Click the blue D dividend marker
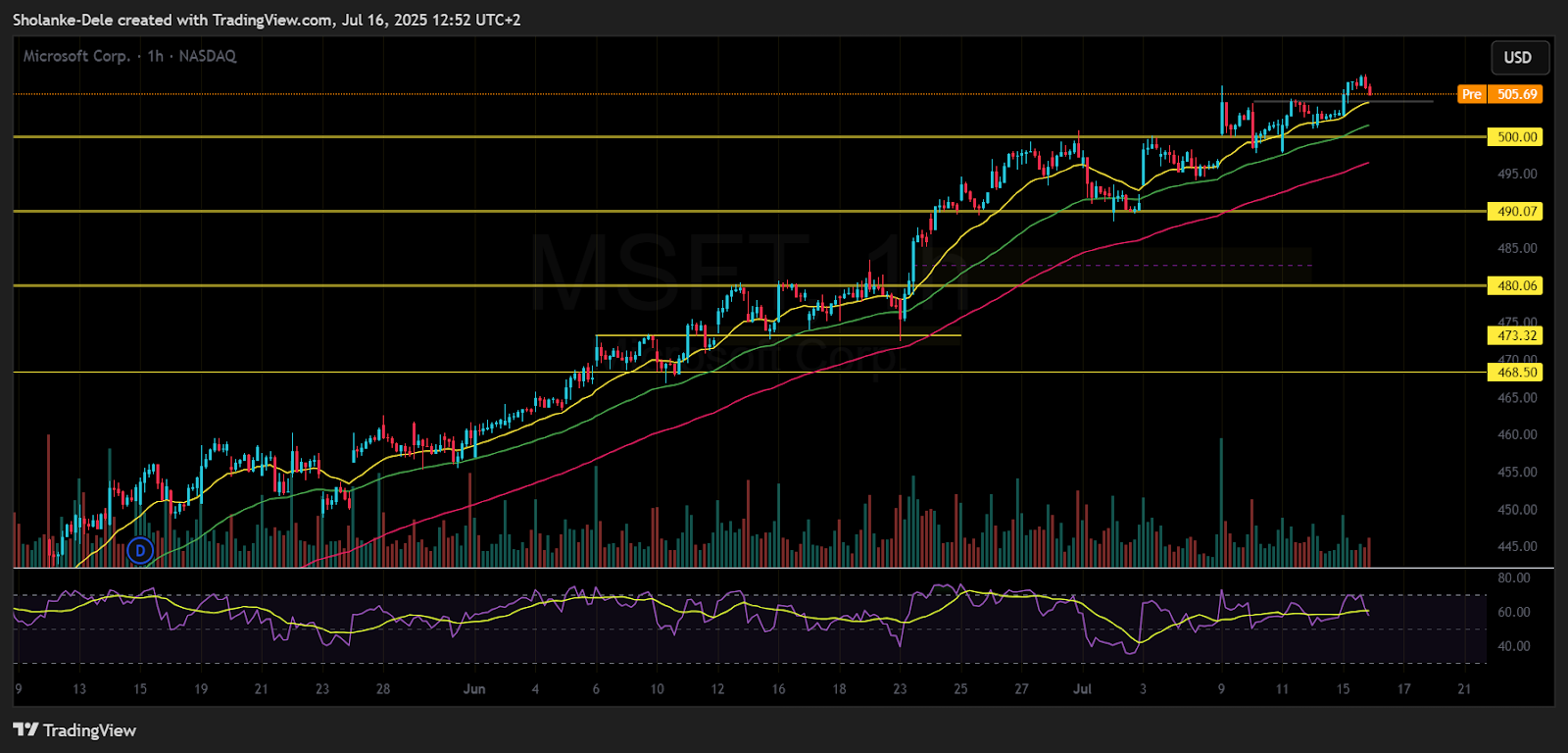This screenshot has height=753, width=1568. (x=141, y=551)
